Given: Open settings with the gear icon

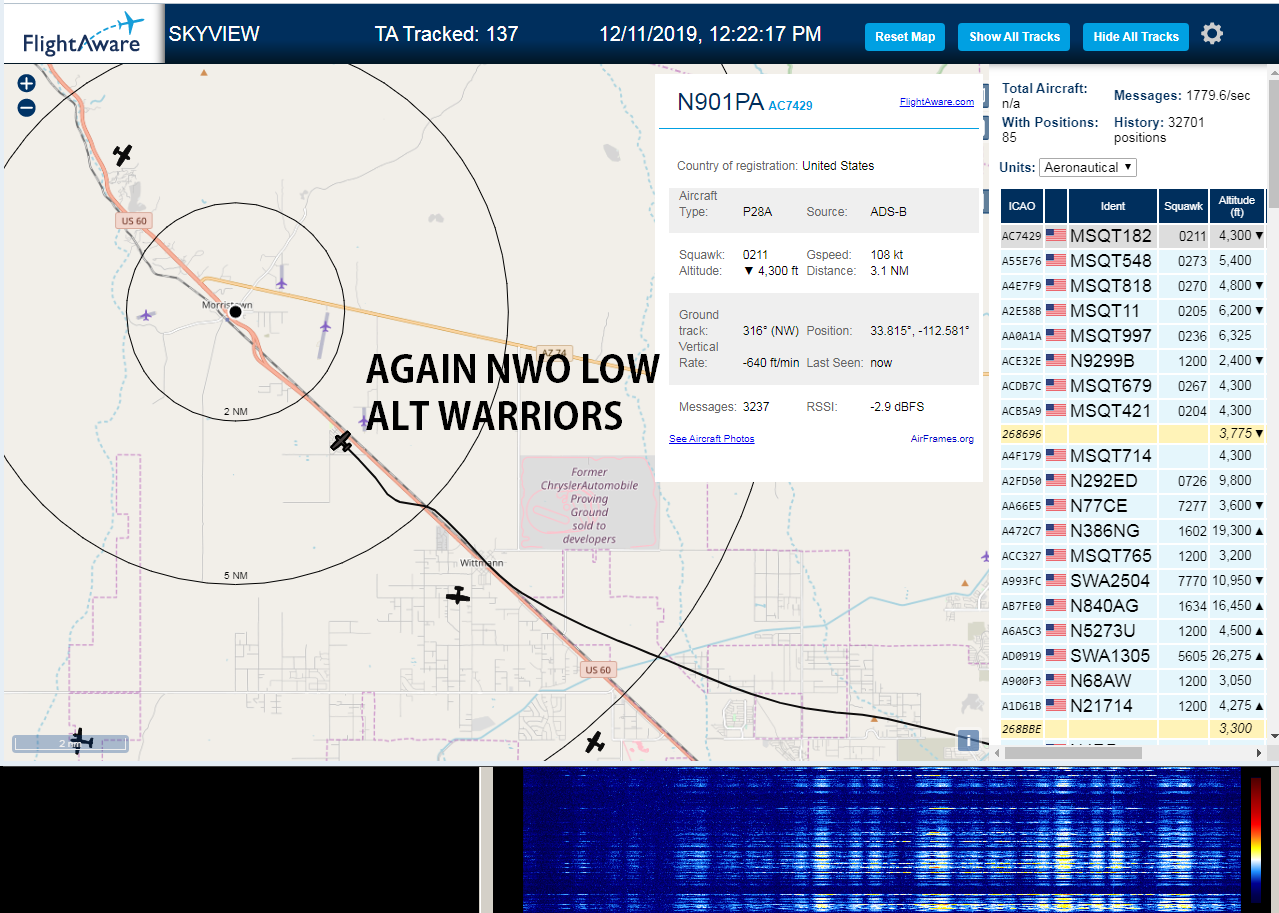Looking at the screenshot, I should [x=1212, y=34].
